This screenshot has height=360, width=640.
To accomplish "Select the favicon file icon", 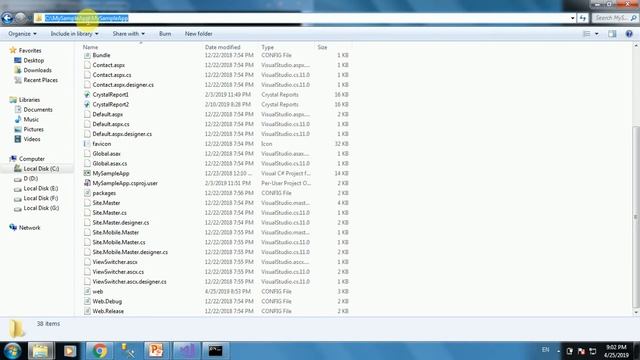I will (x=87, y=144).
